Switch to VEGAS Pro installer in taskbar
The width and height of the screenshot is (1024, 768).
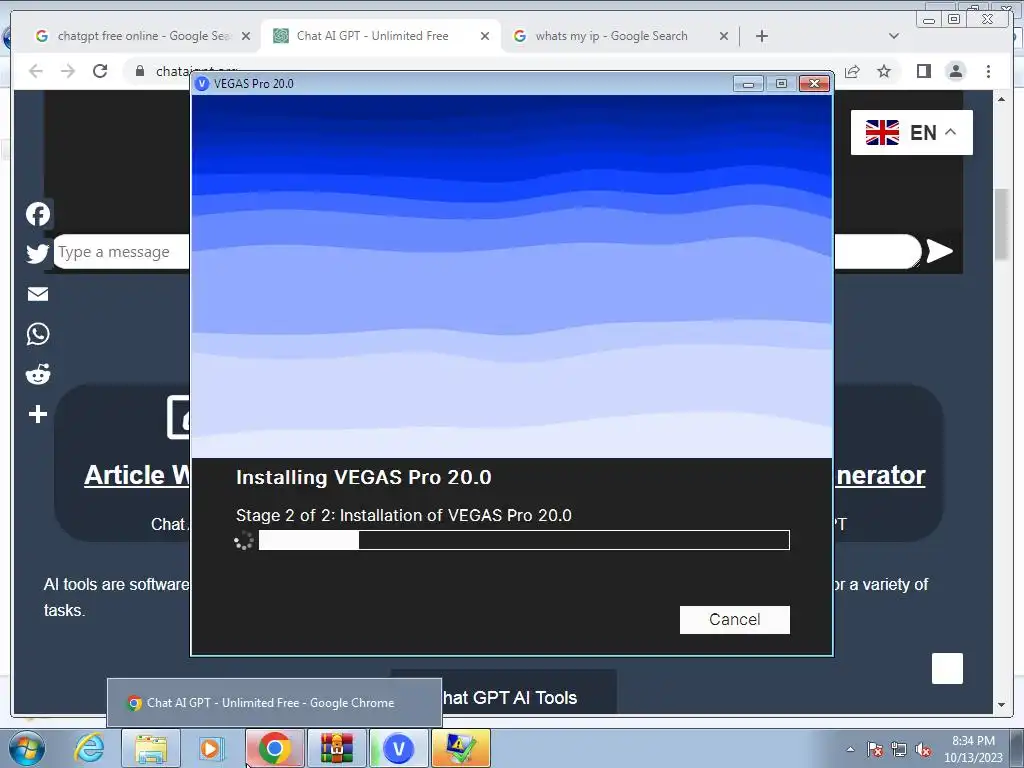pos(398,748)
